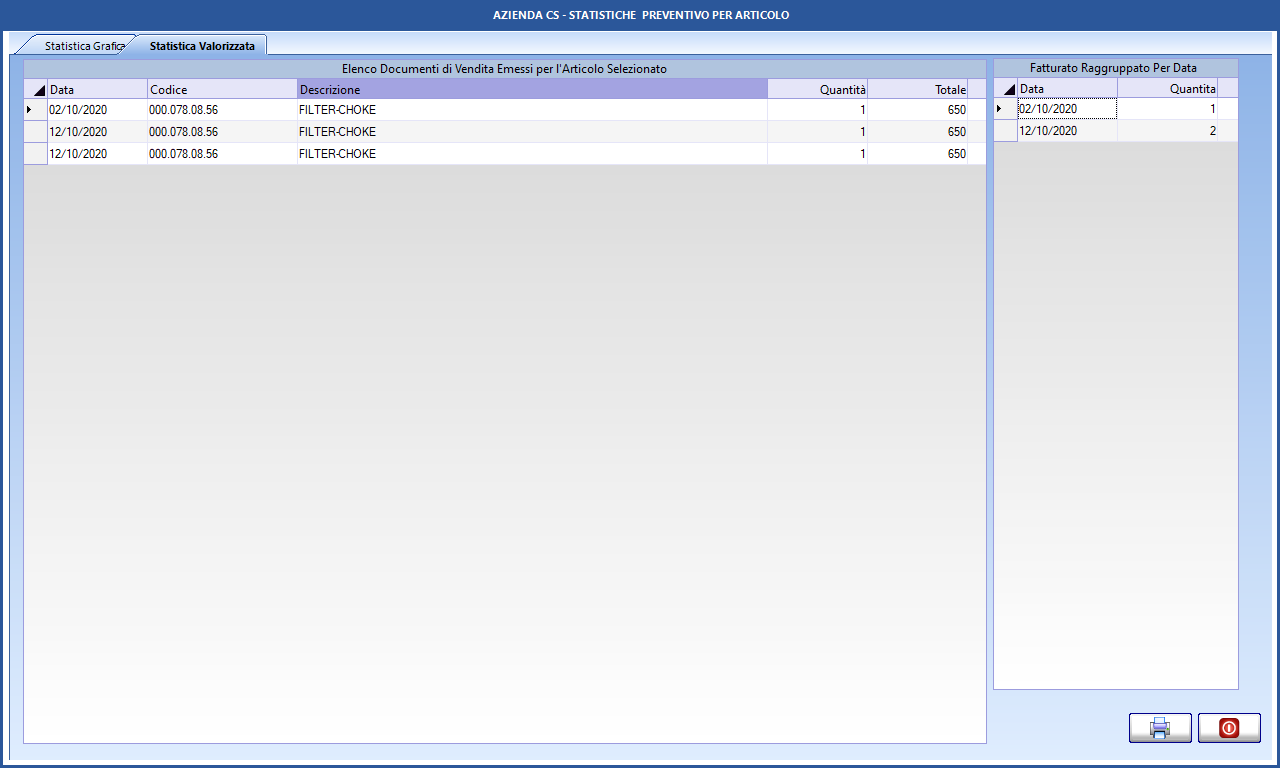The image size is (1280, 768).
Task: Click the select-all corner of Fatturato grid
Action: pyautogui.click(x=1006, y=89)
